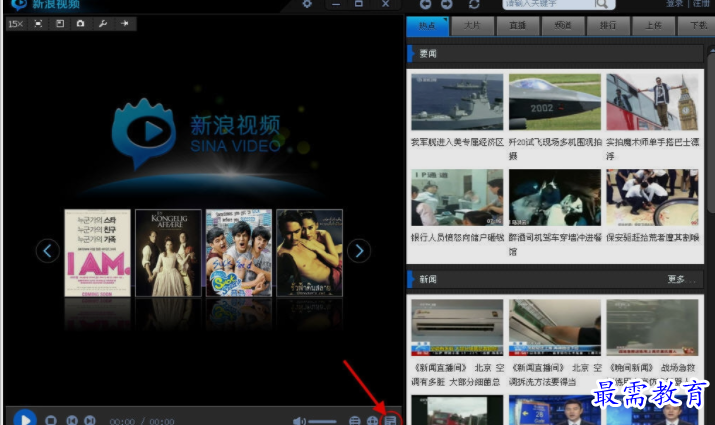Mute audio with the speaker icon
Viewport: 715px width, 425px height.
[x=298, y=421]
